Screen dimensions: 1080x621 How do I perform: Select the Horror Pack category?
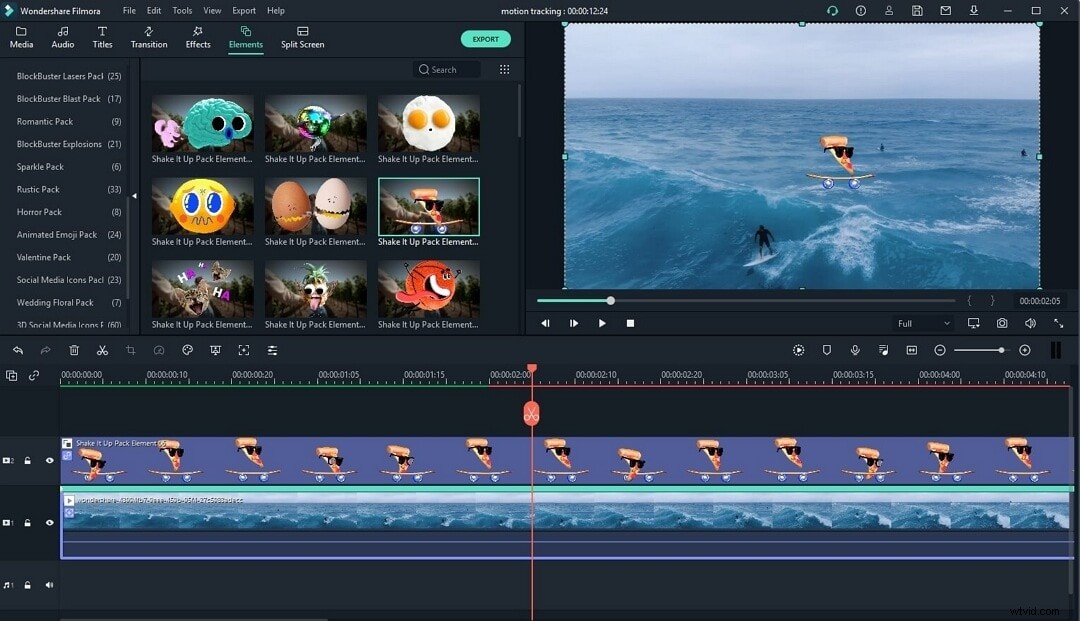[x=37, y=211]
